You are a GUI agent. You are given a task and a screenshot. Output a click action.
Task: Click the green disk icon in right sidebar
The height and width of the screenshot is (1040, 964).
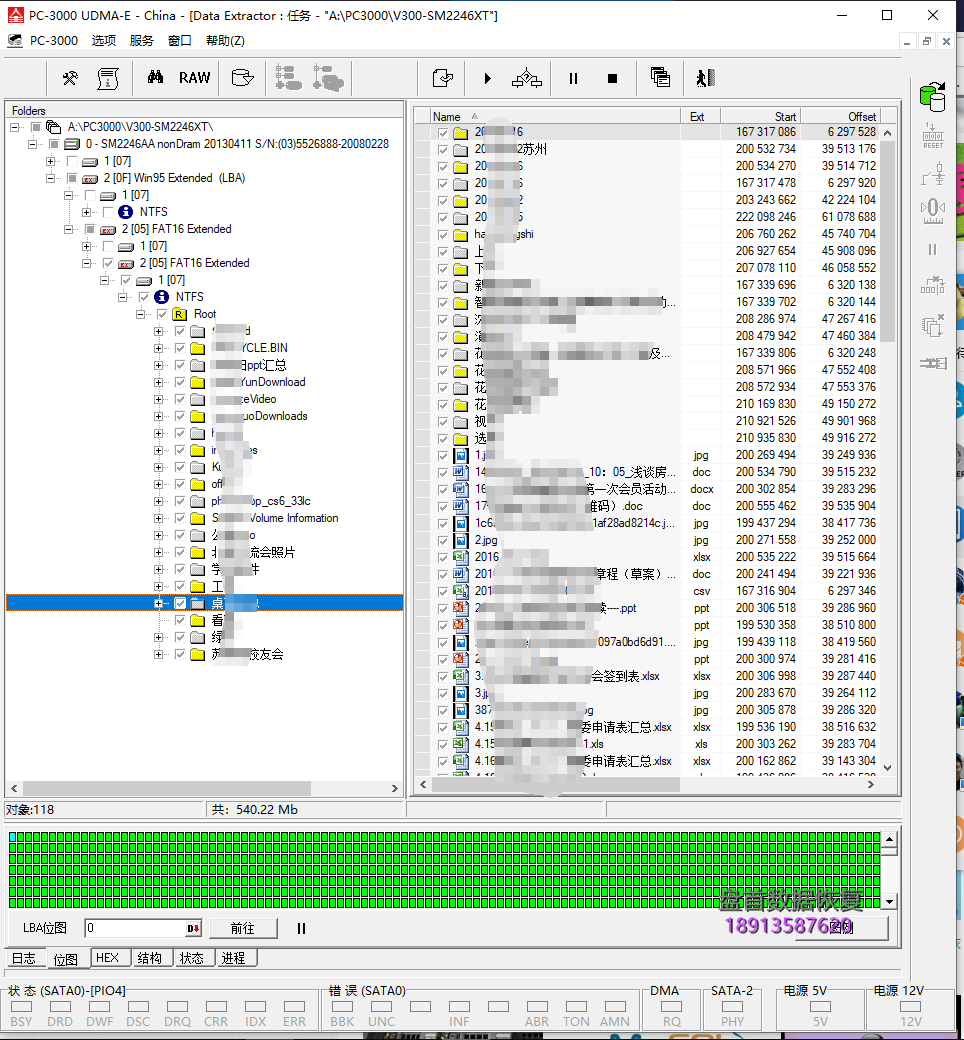click(932, 97)
